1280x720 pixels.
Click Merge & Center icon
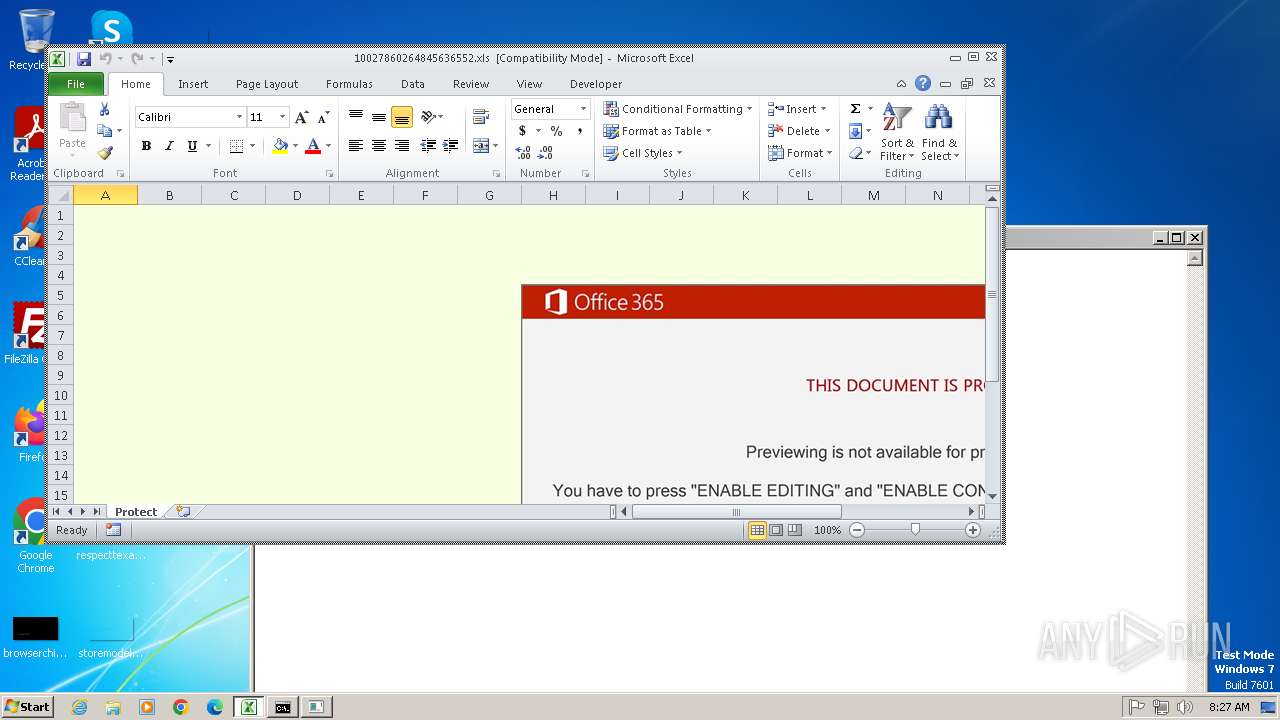coord(481,146)
